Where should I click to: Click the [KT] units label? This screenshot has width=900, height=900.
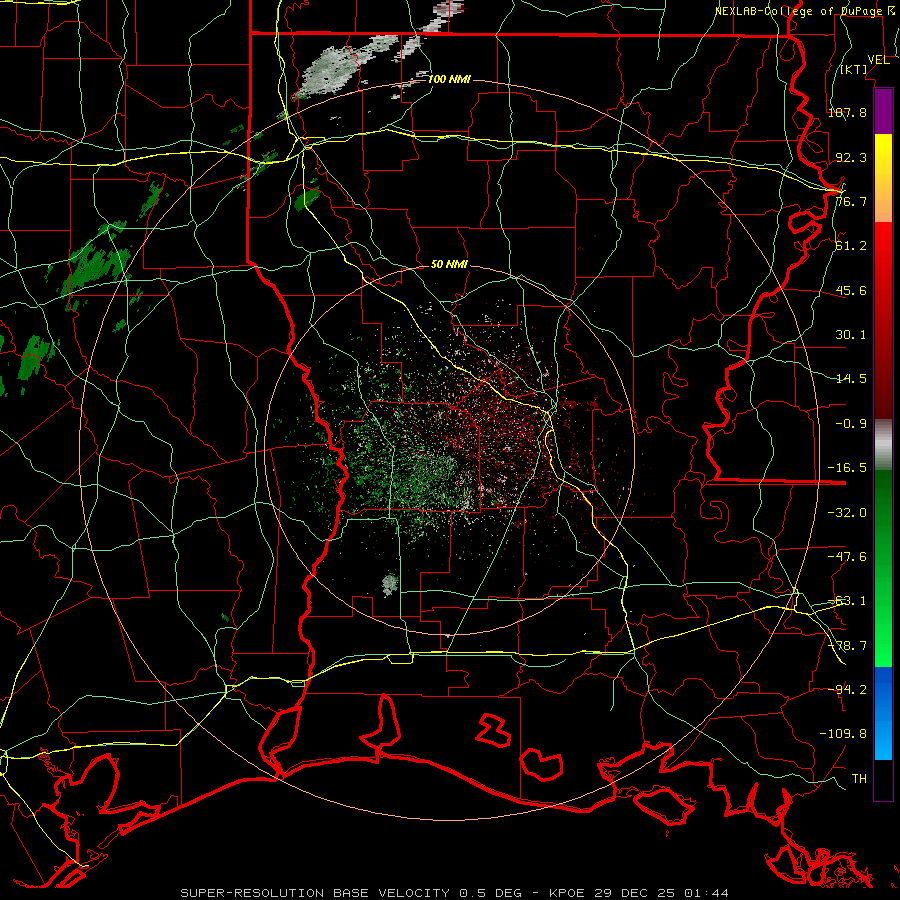pyautogui.click(x=854, y=69)
